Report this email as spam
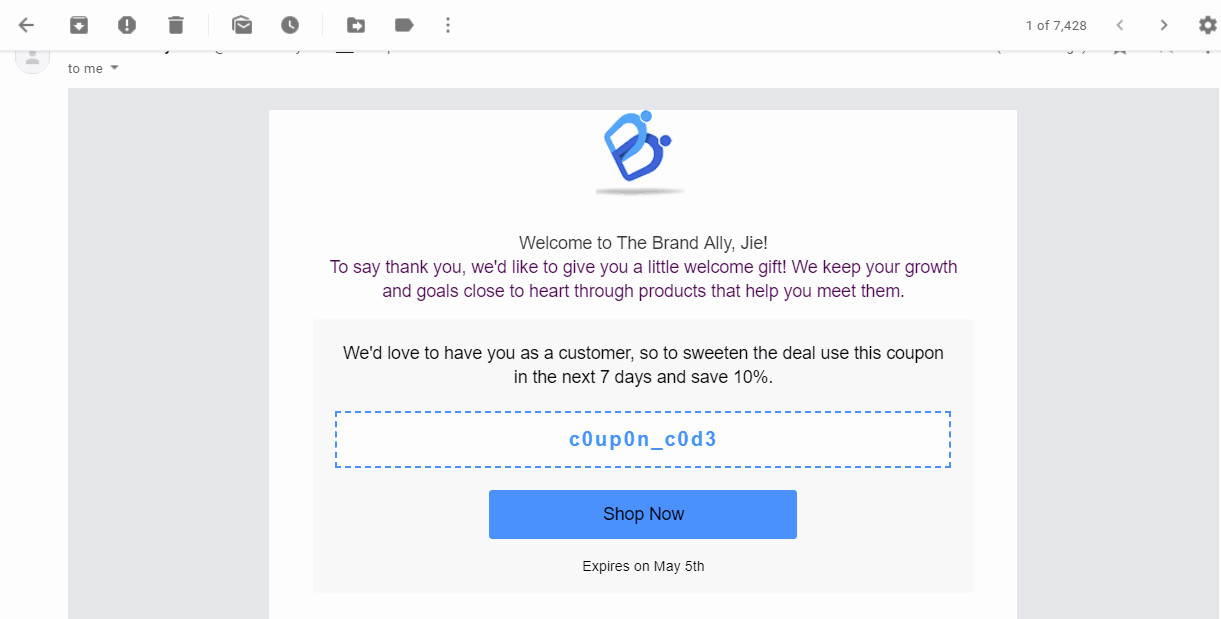 point(127,25)
